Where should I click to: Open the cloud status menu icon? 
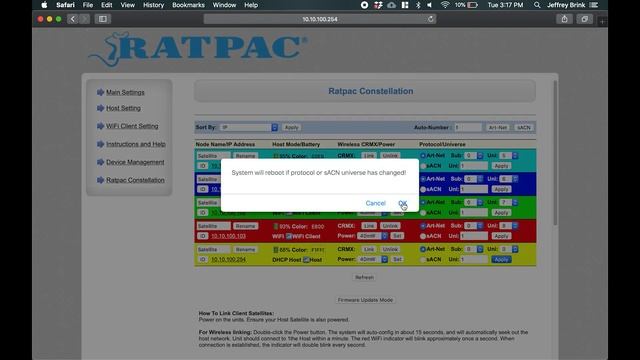(391, 5)
